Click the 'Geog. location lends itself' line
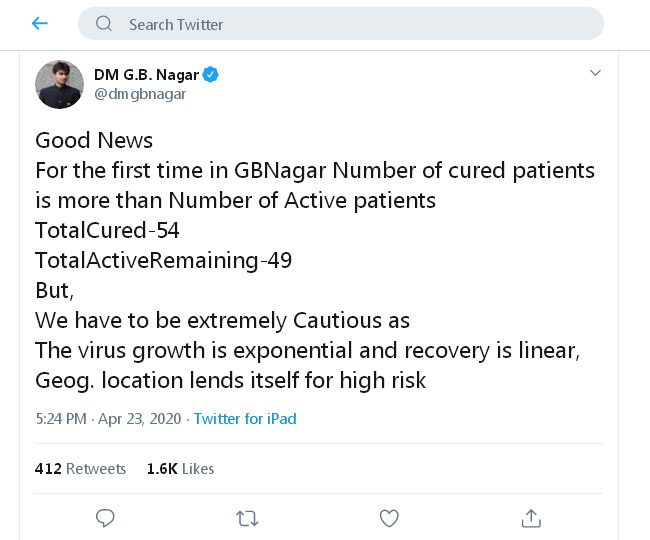650x540 pixels. coord(230,380)
